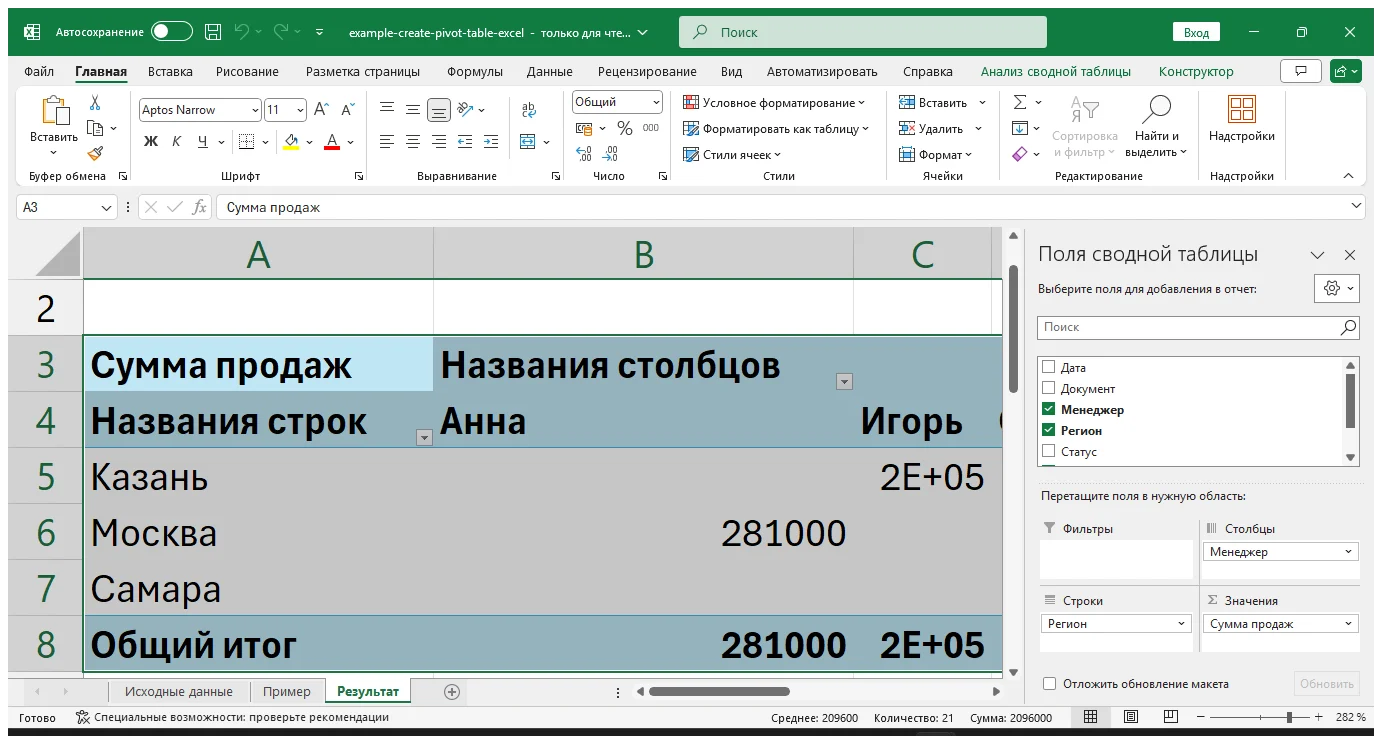Image resolution: width=1382 pixels, height=736 pixels.
Task: Click the top Поиск search box
Action: (x=863, y=32)
